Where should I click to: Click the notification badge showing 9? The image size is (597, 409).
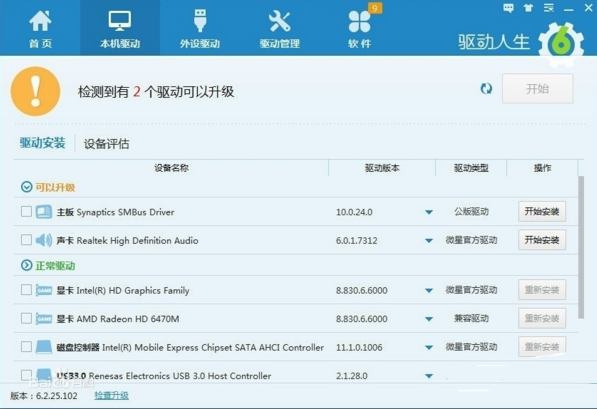tap(375, 8)
